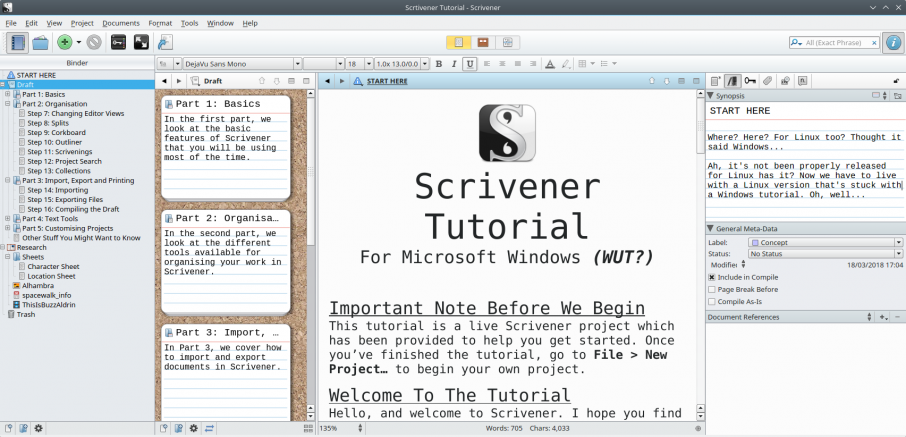Open the text color tool
906x437 pixels.
(x=549, y=64)
